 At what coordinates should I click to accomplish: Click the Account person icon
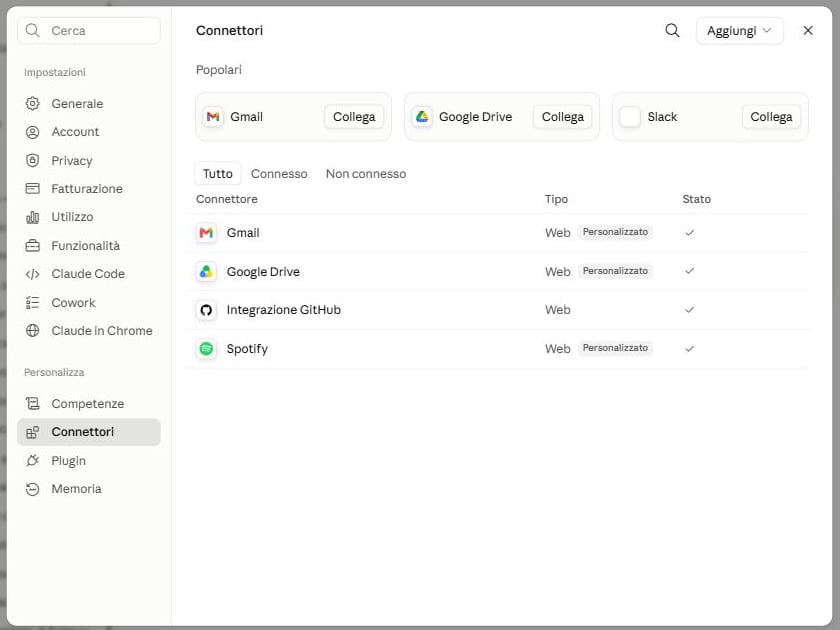33,132
